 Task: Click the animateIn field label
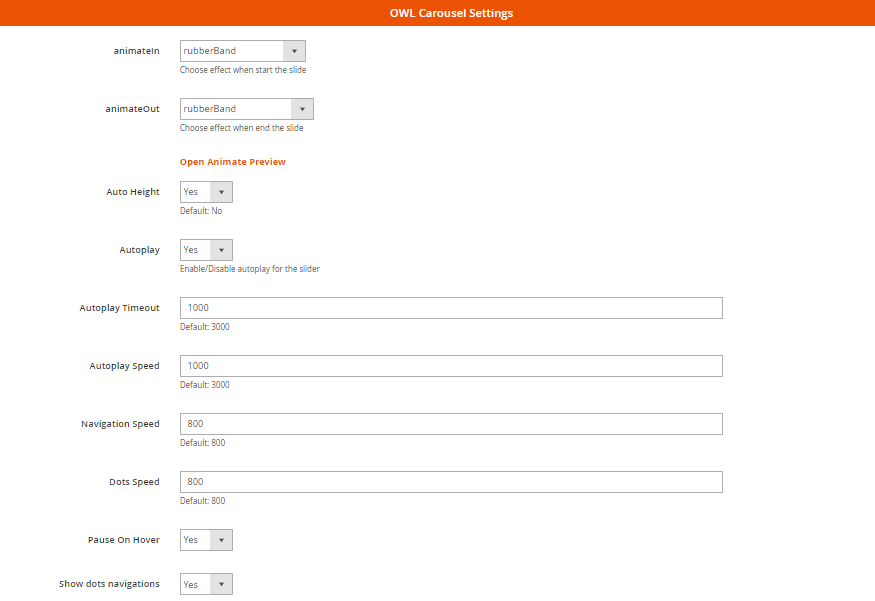(x=136, y=50)
